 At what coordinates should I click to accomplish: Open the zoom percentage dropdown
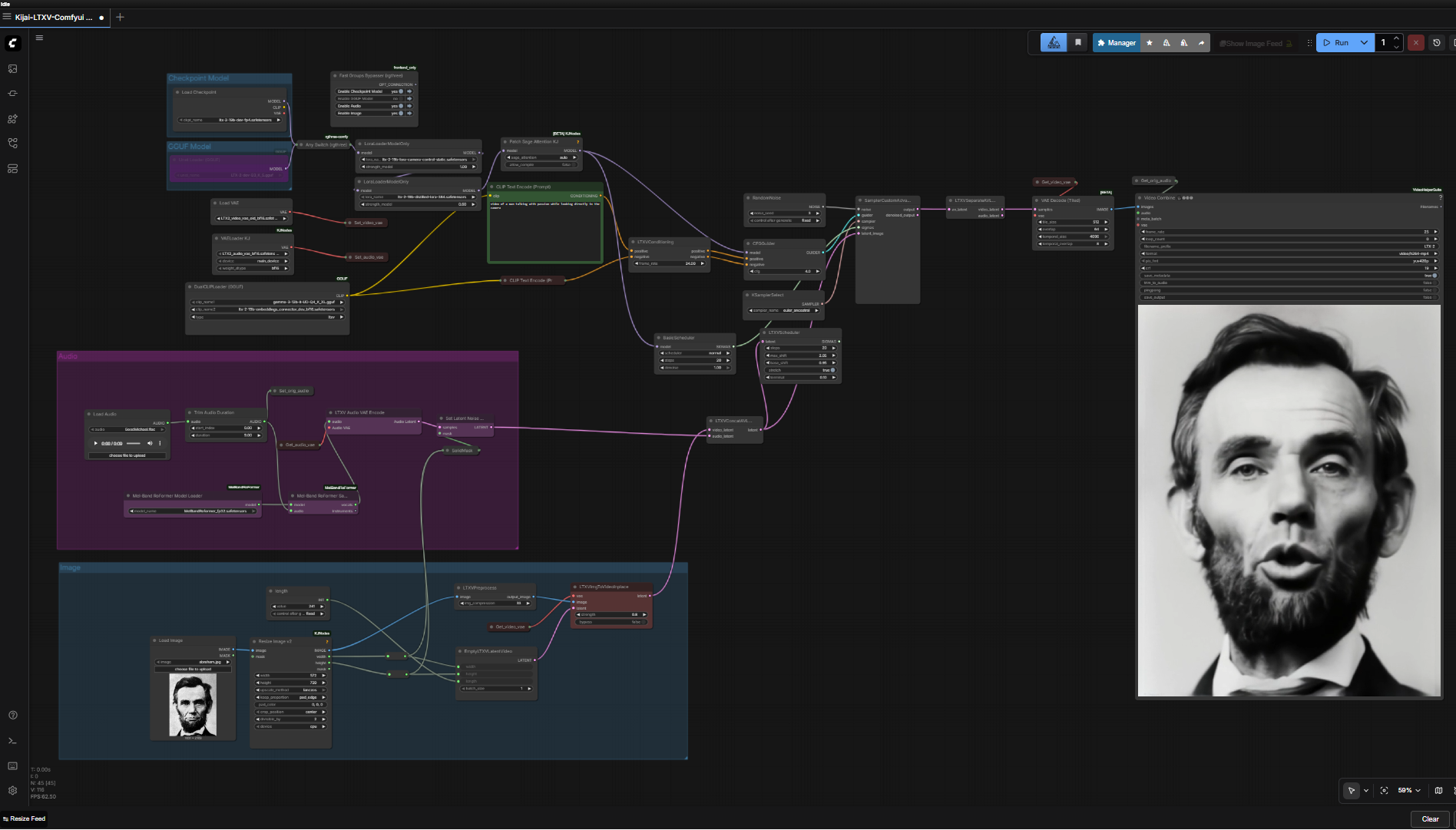(1409, 791)
